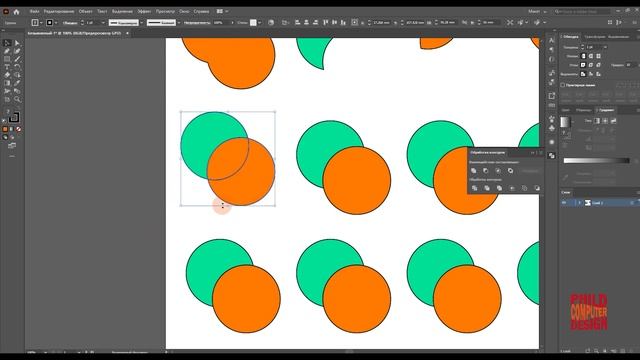Click the gradient slider bar
This screenshot has width=640, height=360.
click(596, 161)
